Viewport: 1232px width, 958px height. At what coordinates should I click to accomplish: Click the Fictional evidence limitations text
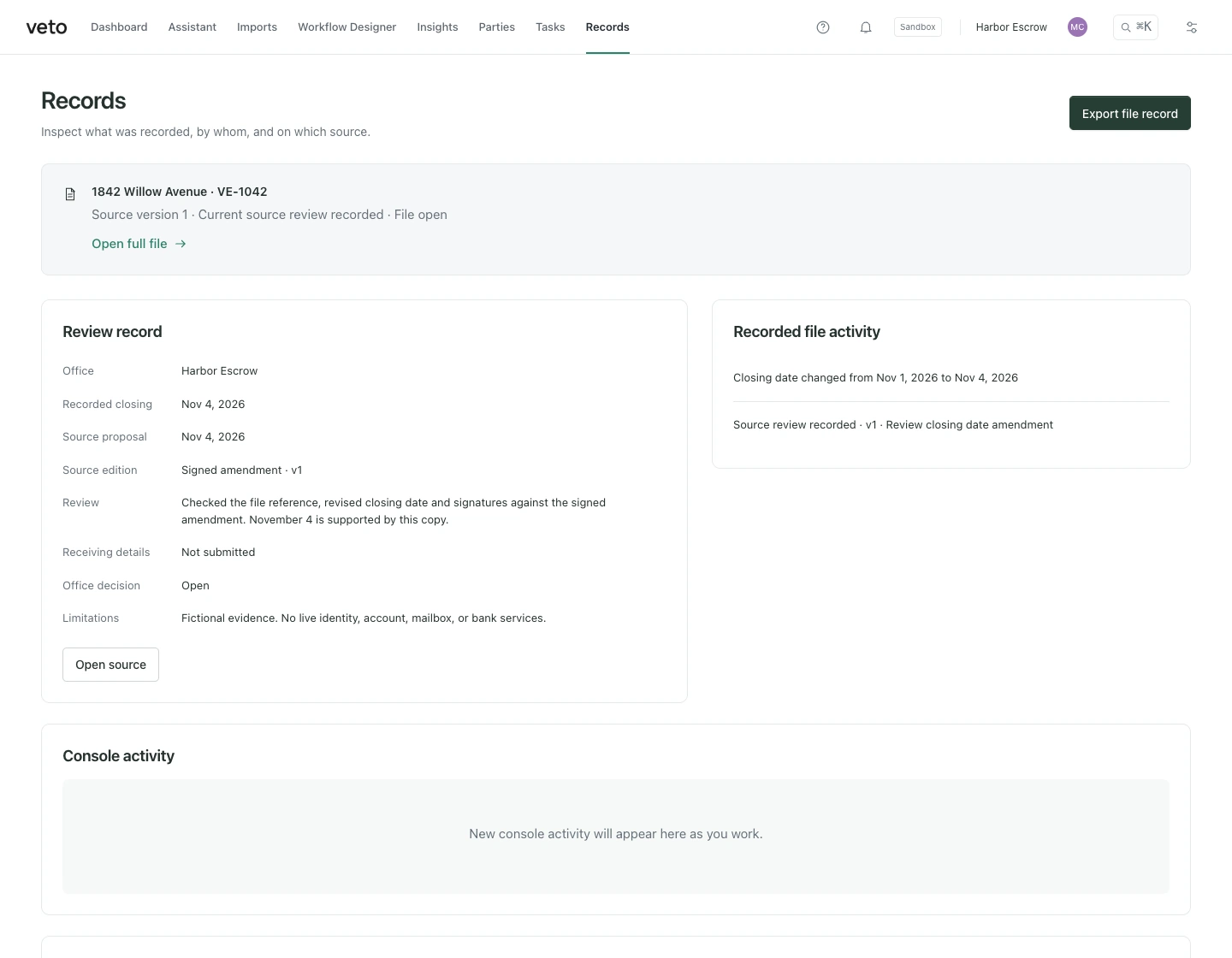point(364,618)
